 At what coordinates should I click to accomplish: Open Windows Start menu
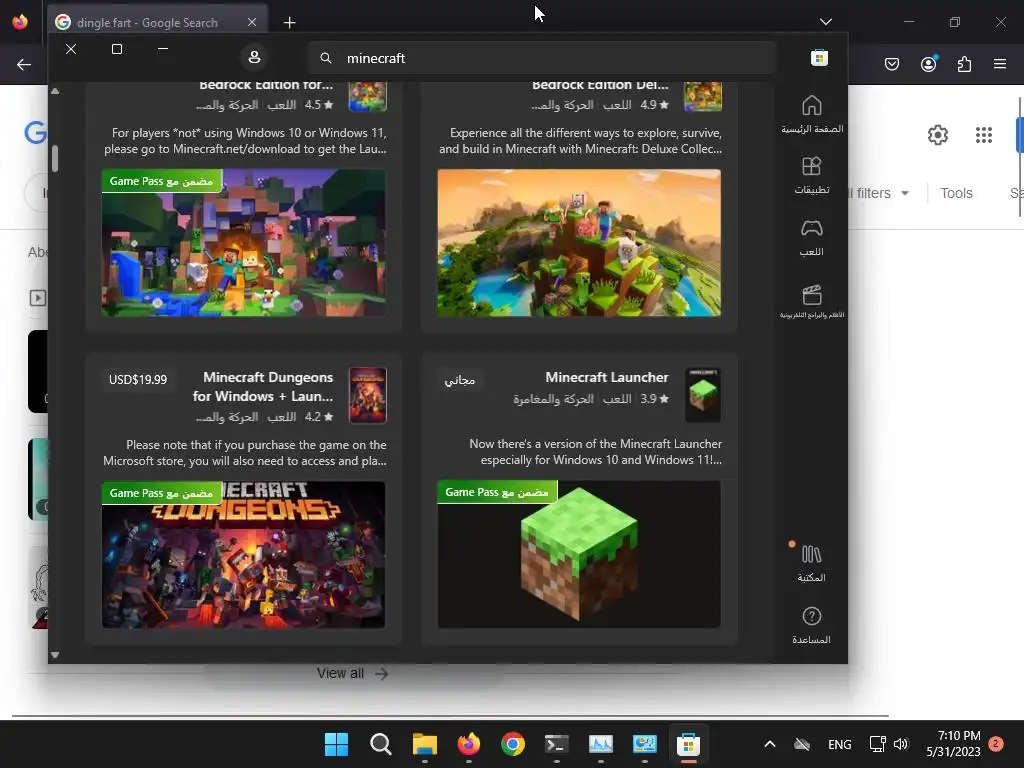tap(336, 744)
